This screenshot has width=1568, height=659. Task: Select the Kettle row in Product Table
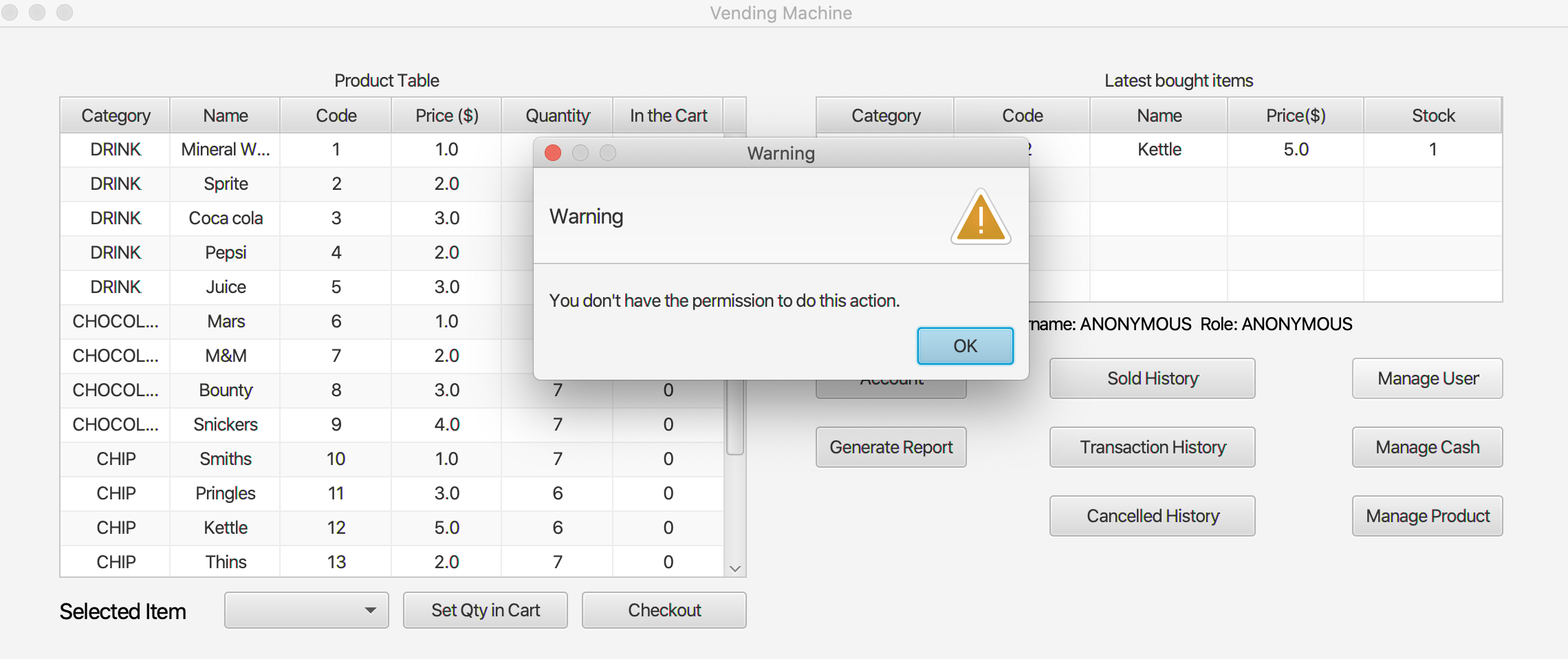(226, 528)
